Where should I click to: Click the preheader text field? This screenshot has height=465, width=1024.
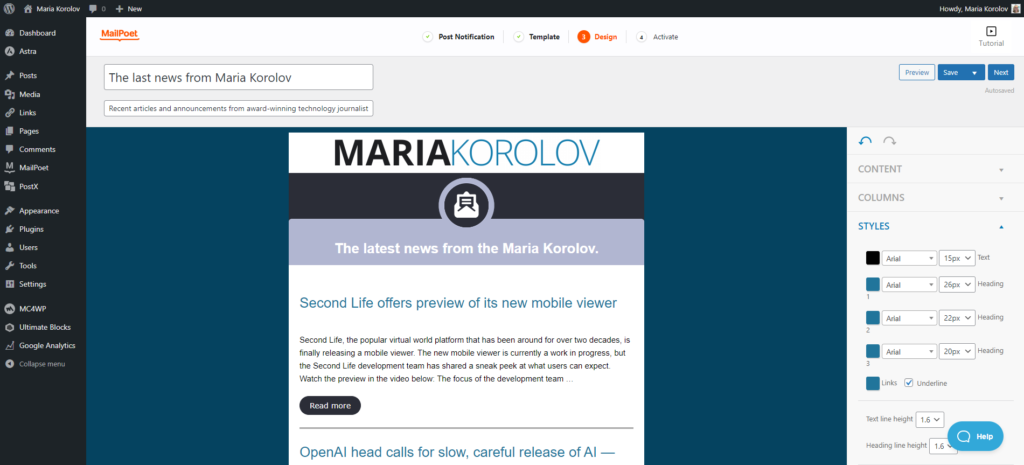click(238, 108)
